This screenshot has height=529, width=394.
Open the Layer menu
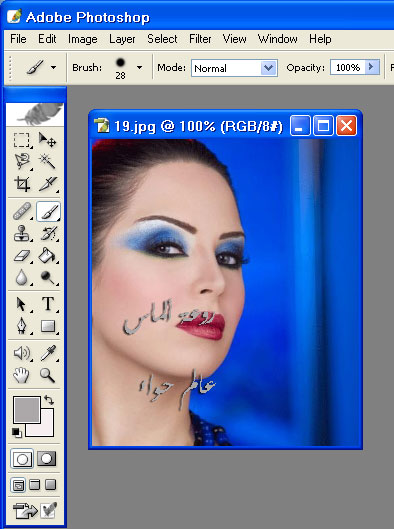pos(122,39)
